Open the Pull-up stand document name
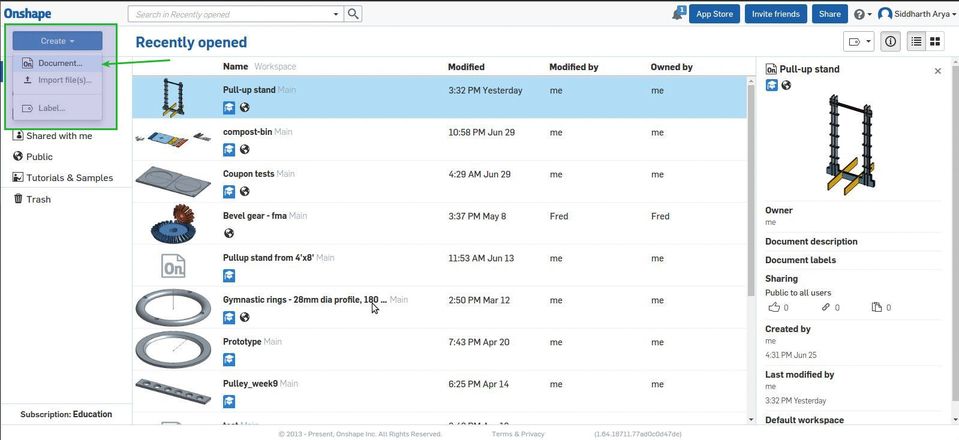 (249, 90)
